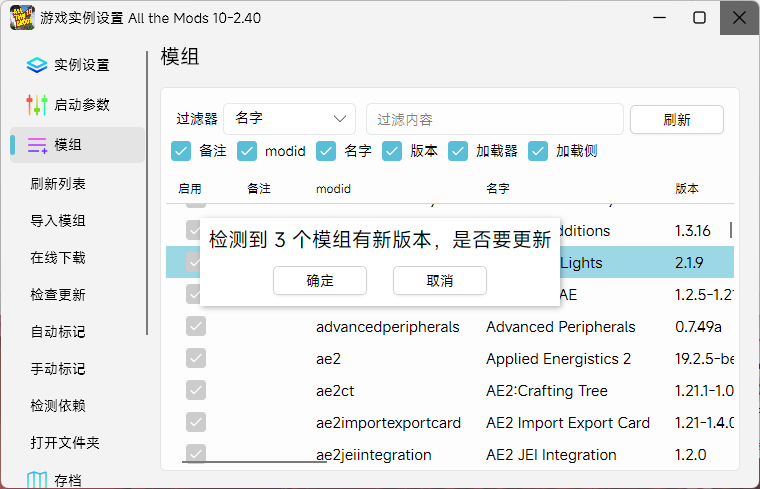The width and height of the screenshot is (760, 489).
Task: Click the horizontal scrollbar under mod list
Action: click(x=254, y=462)
